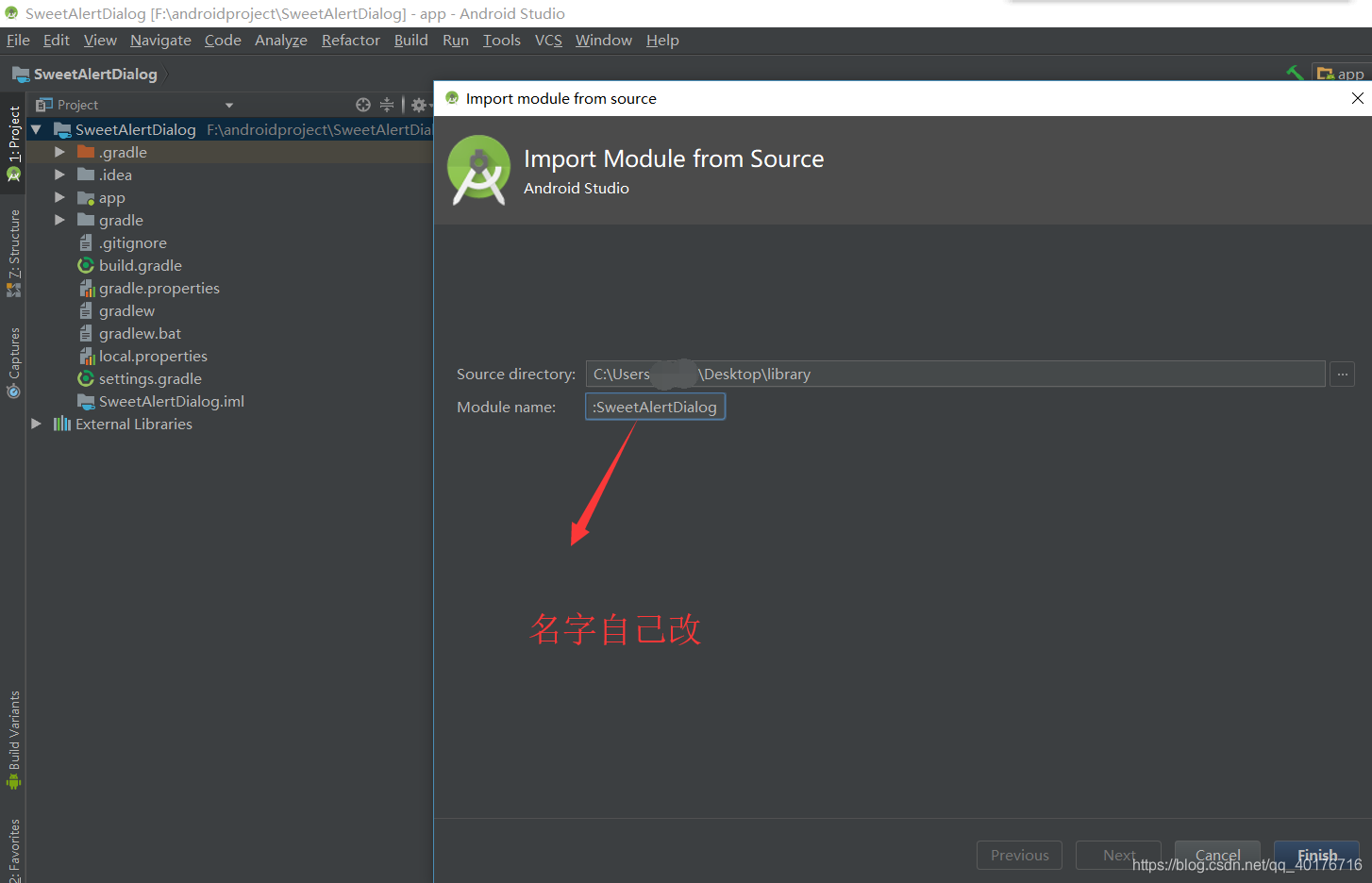The width and height of the screenshot is (1372, 883).
Task: Toggle the Build Variants tool window tab
Action: pos(13,740)
